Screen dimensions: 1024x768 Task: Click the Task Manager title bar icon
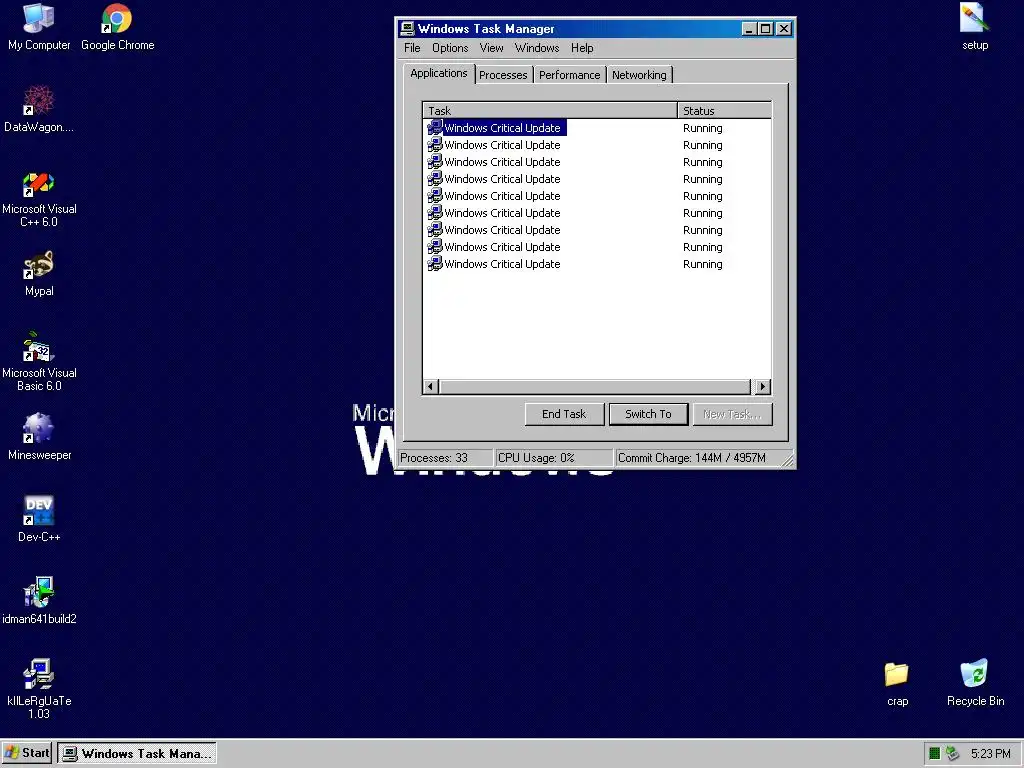(408, 29)
